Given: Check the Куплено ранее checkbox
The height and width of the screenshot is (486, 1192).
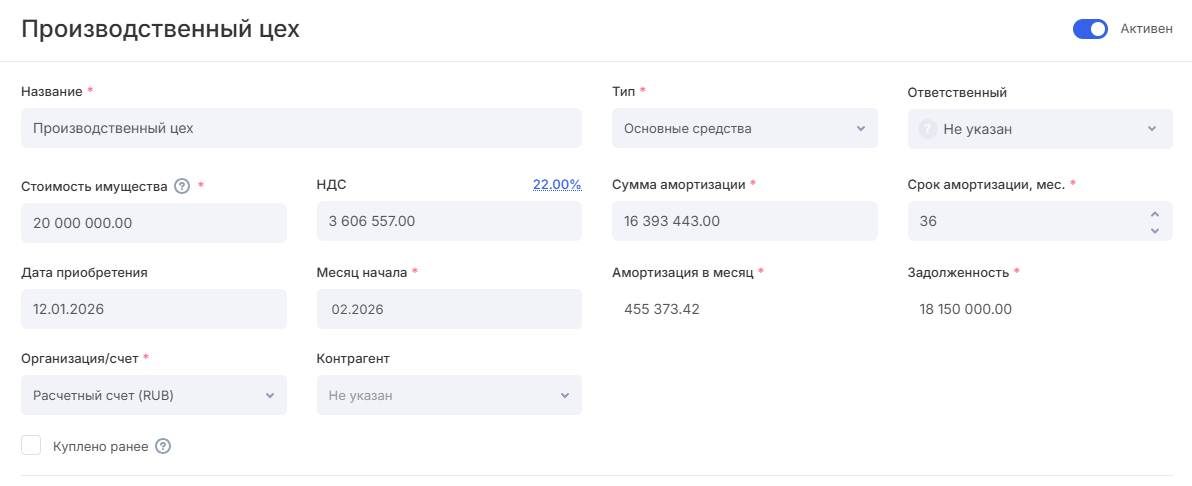Looking at the screenshot, I should pos(31,446).
